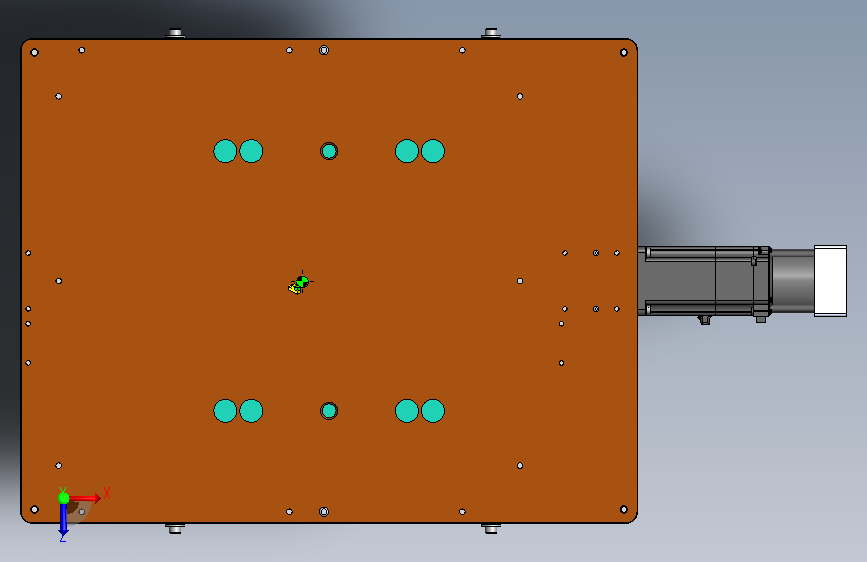The width and height of the screenshot is (867, 562).
Task: Select the center of mass marker on the plate
Action: tap(302, 282)
